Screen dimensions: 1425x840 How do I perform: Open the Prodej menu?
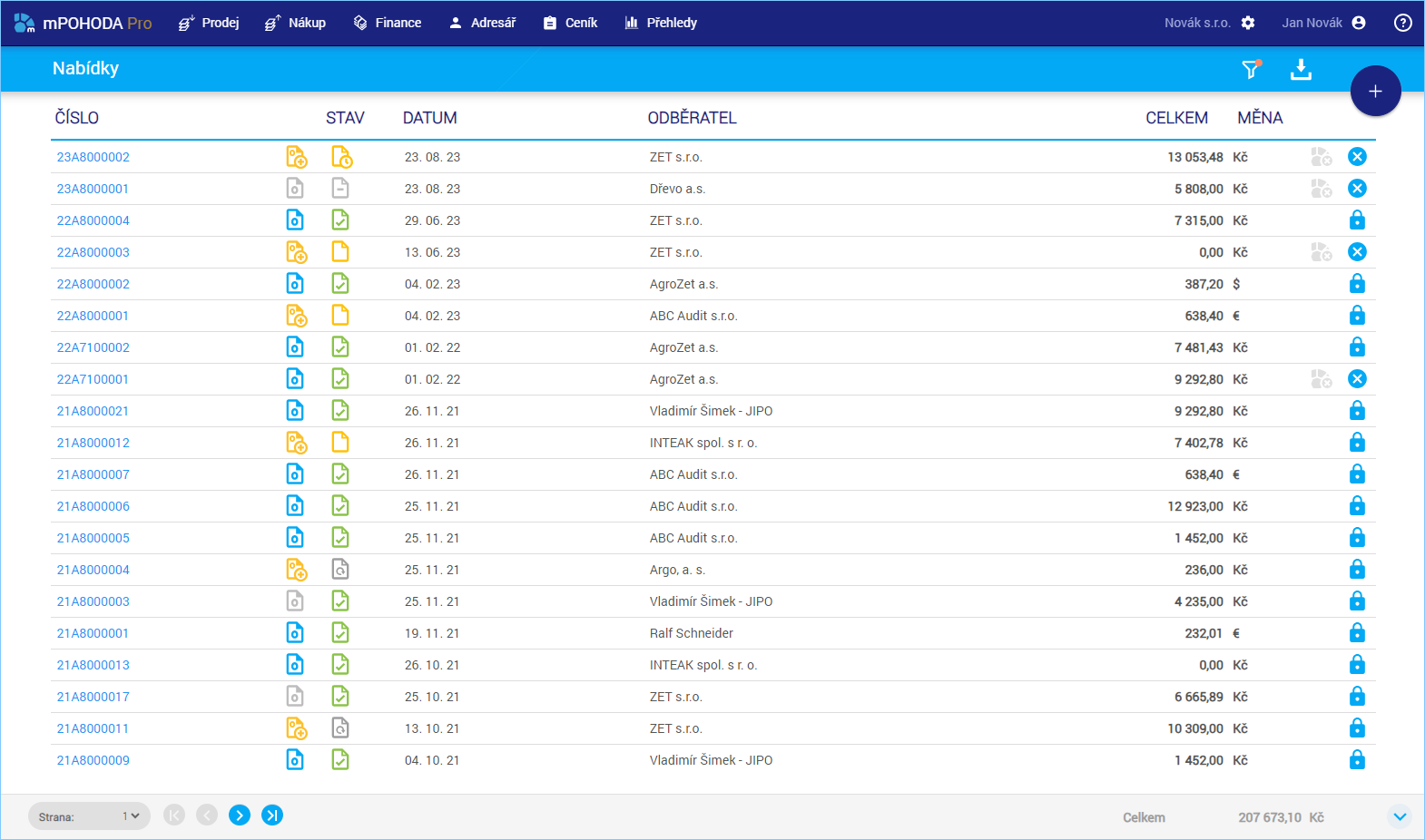pos(208,23)
